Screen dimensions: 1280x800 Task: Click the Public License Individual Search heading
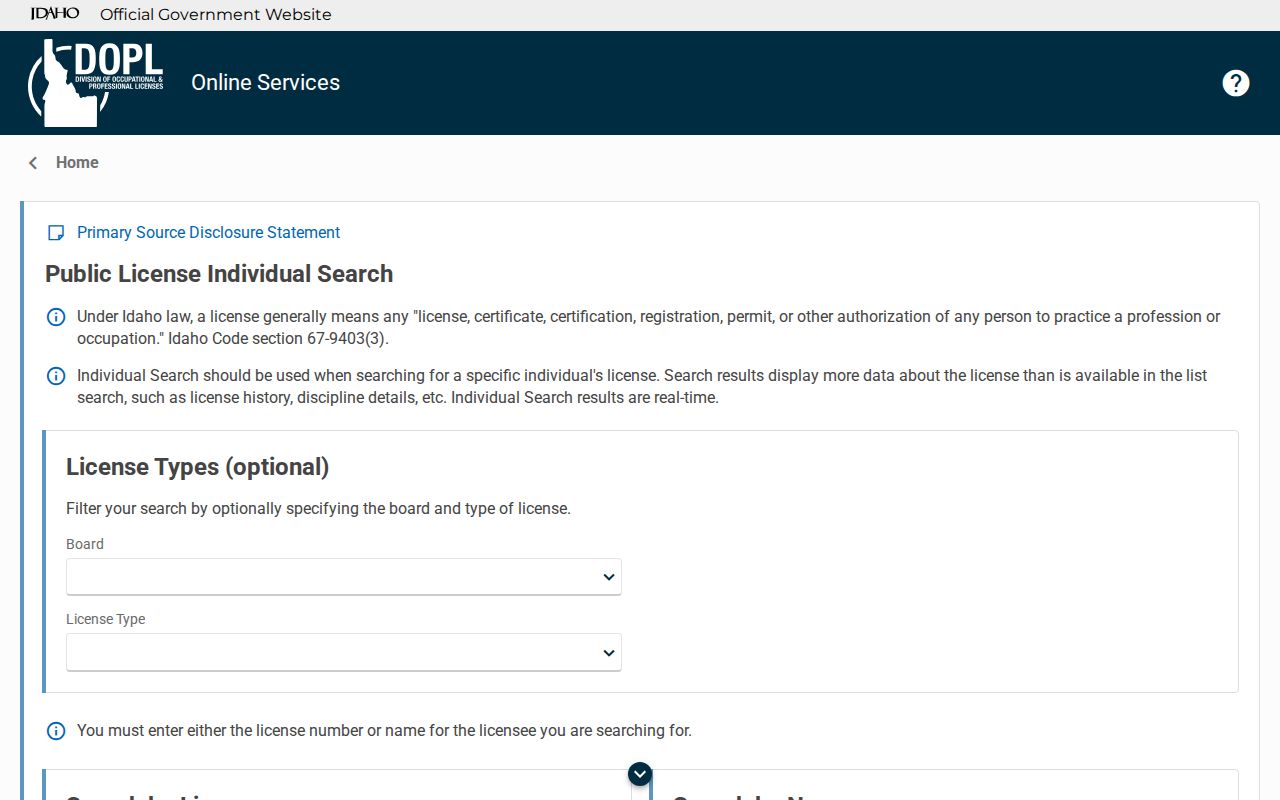tap(219, 274)
